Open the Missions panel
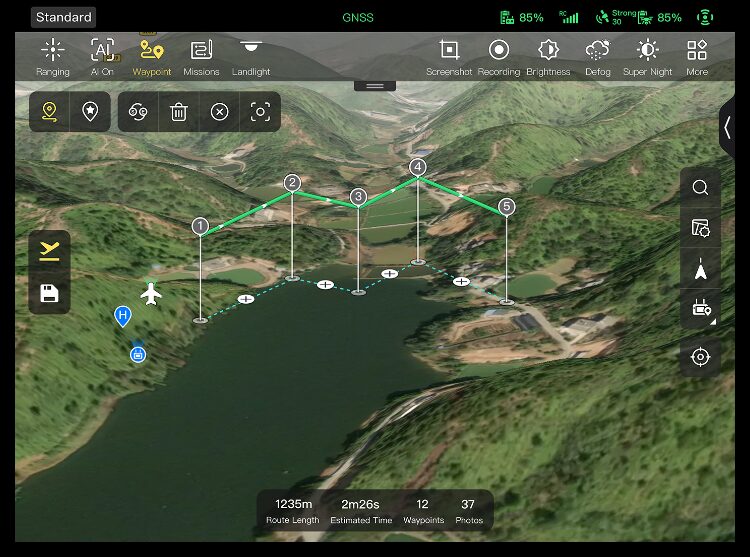This screenshot has height=557, width=750. (x=201, y=57)
